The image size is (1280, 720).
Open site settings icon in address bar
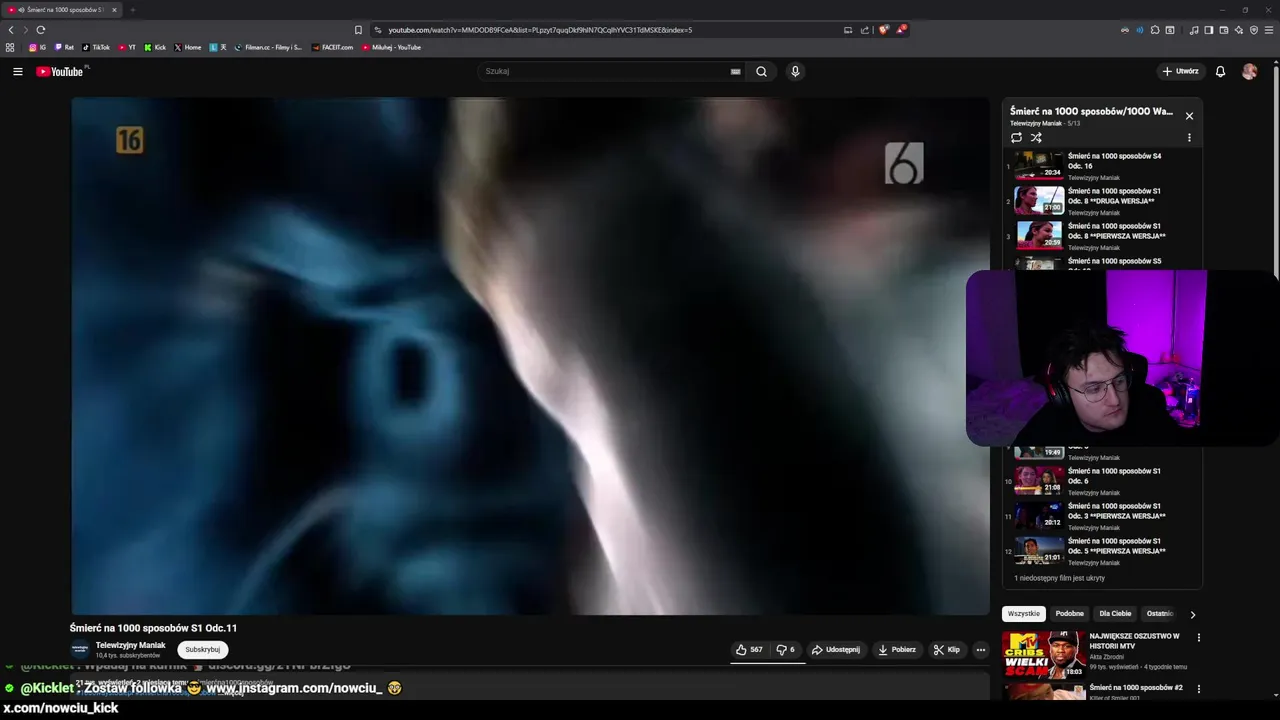tap(378, 30)
